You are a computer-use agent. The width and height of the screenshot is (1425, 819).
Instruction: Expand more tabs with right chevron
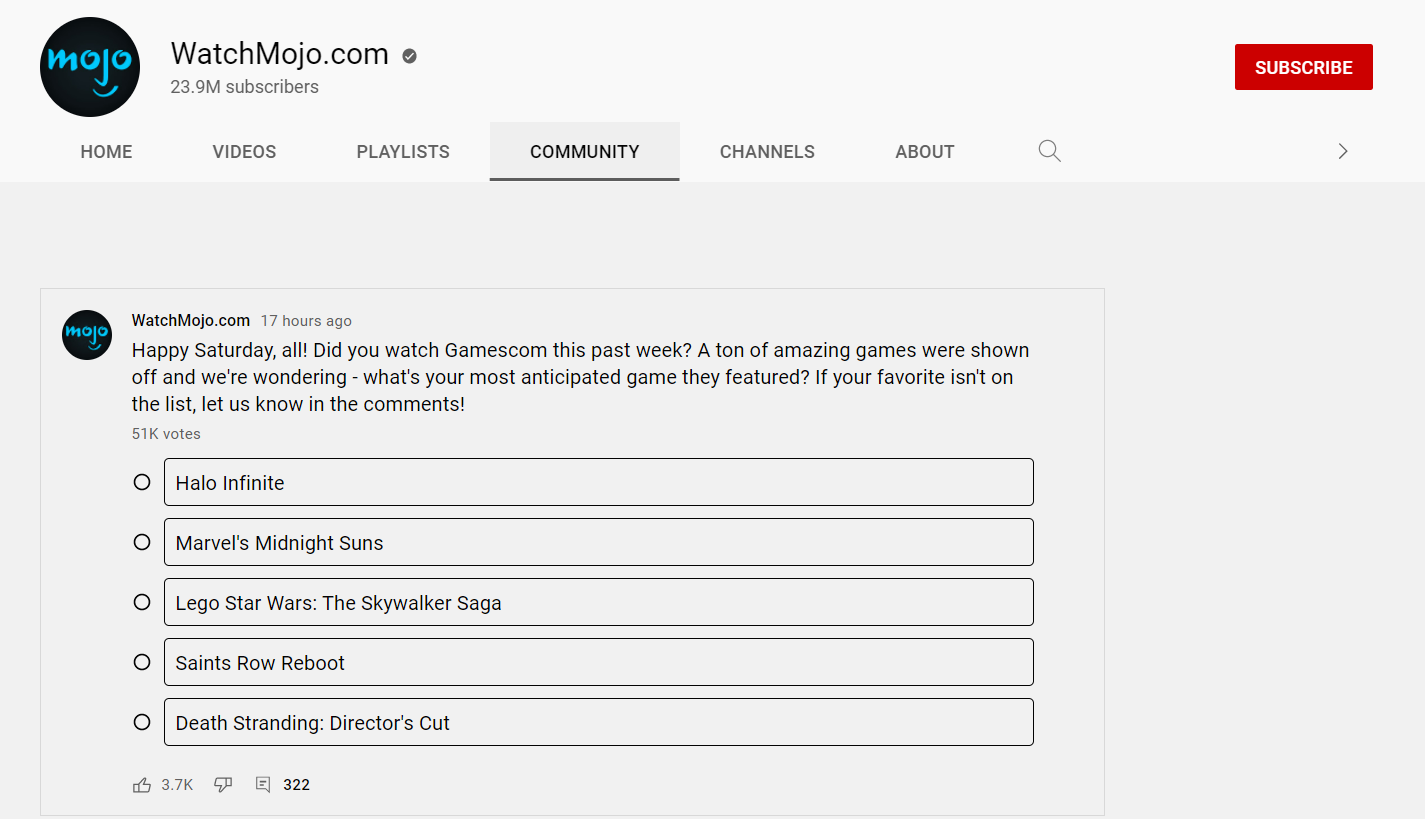point(1343,151)
